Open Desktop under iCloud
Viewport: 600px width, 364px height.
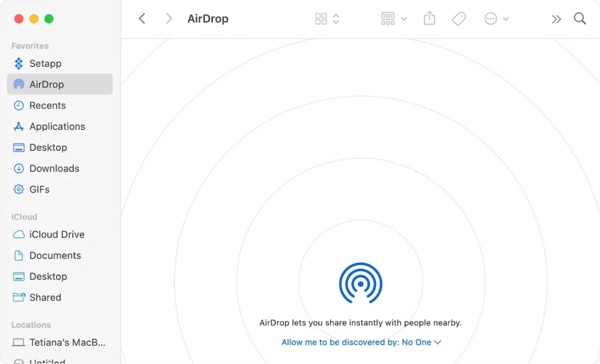pyautogui.click(x=60, y=276)
